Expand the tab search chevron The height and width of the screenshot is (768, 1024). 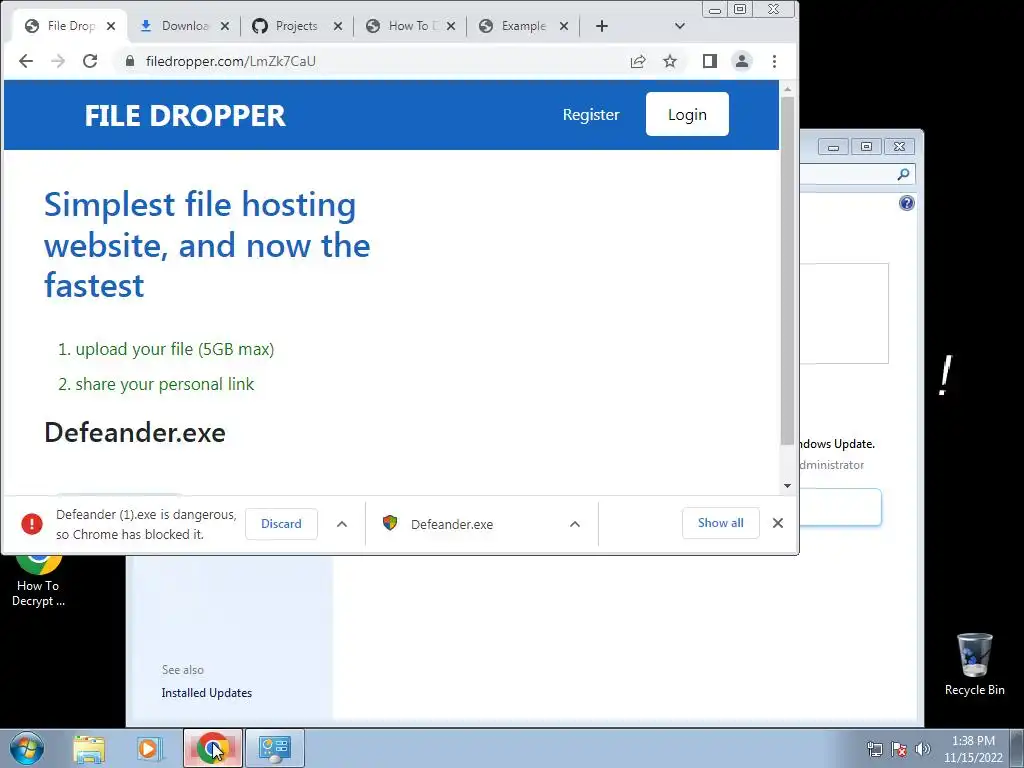coord(680,26)
